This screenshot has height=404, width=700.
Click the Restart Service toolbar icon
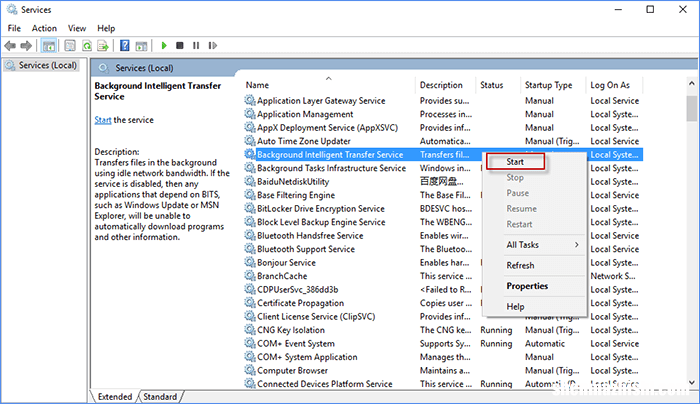(x=212, y=46)
